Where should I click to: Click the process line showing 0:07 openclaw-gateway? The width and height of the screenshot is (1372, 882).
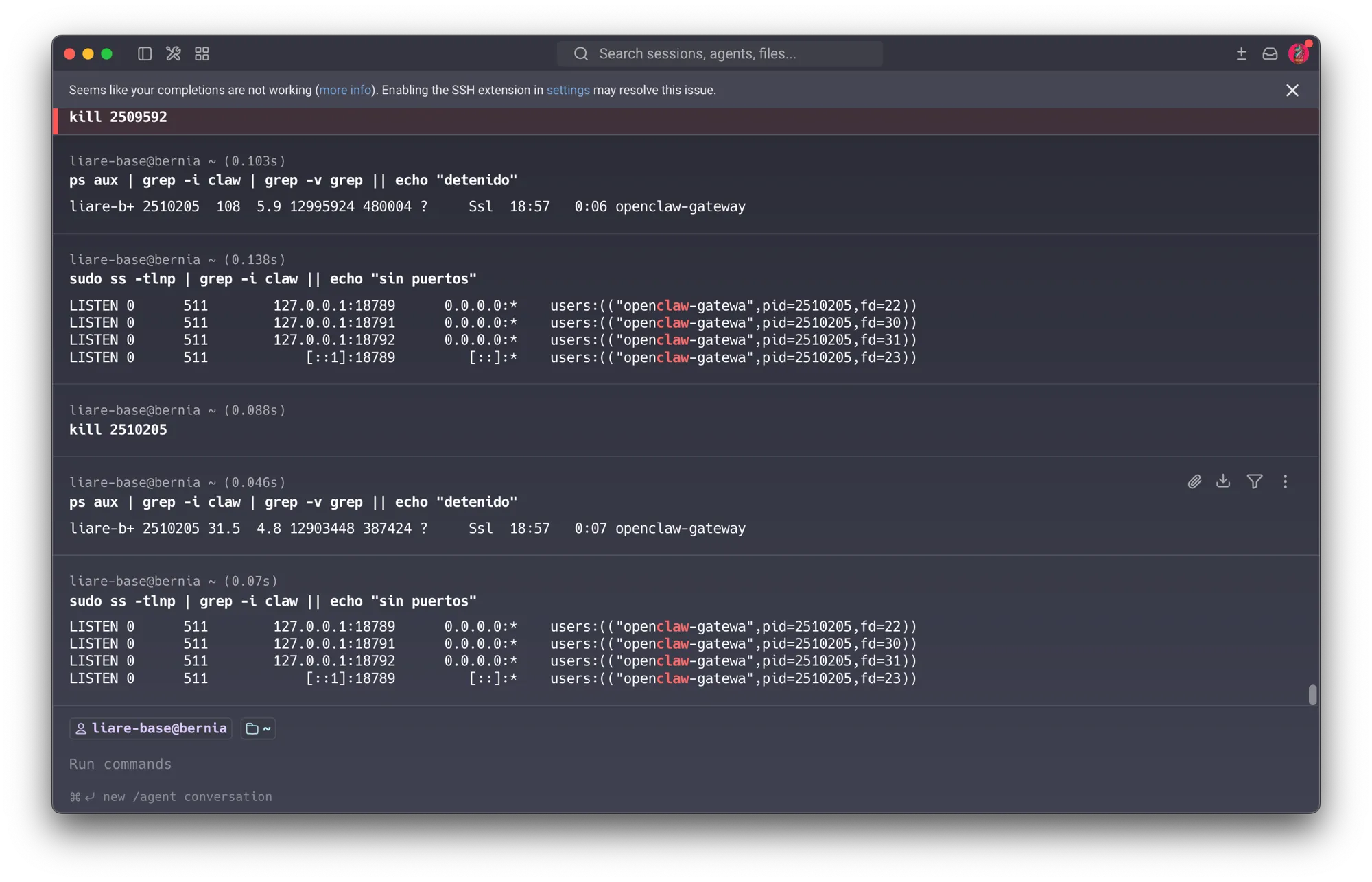(x=407, y=529)
